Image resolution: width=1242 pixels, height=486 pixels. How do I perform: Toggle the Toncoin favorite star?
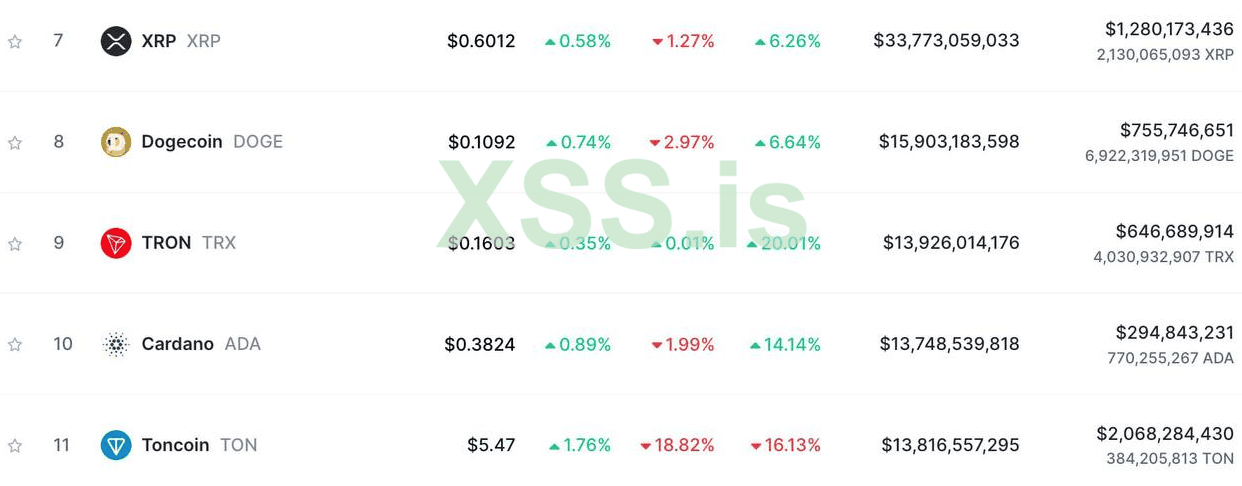pos(15,446)
